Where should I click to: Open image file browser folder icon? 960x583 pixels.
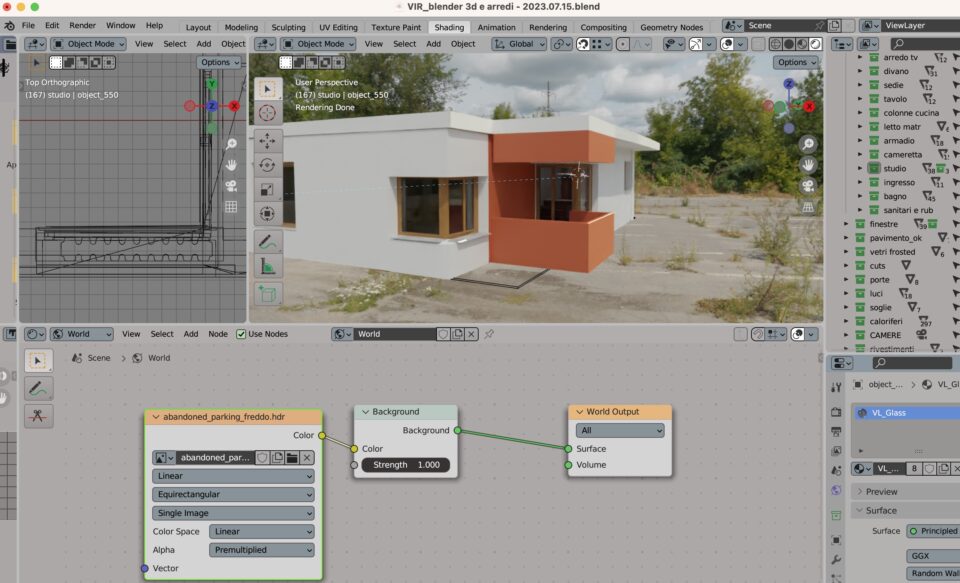pyautogui.click(x=292, y=457)
